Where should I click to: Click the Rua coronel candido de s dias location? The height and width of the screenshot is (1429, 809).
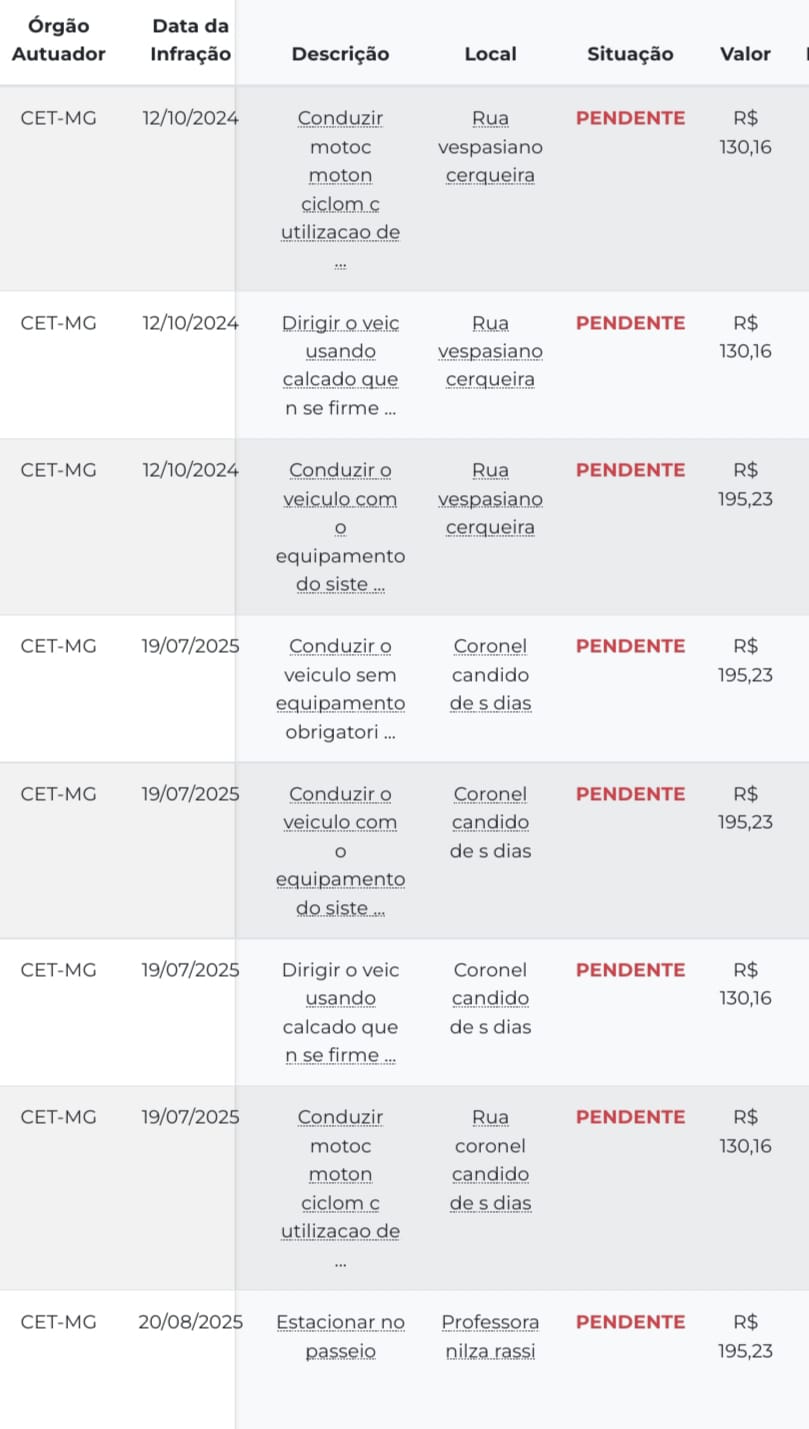coord(490,1160)
